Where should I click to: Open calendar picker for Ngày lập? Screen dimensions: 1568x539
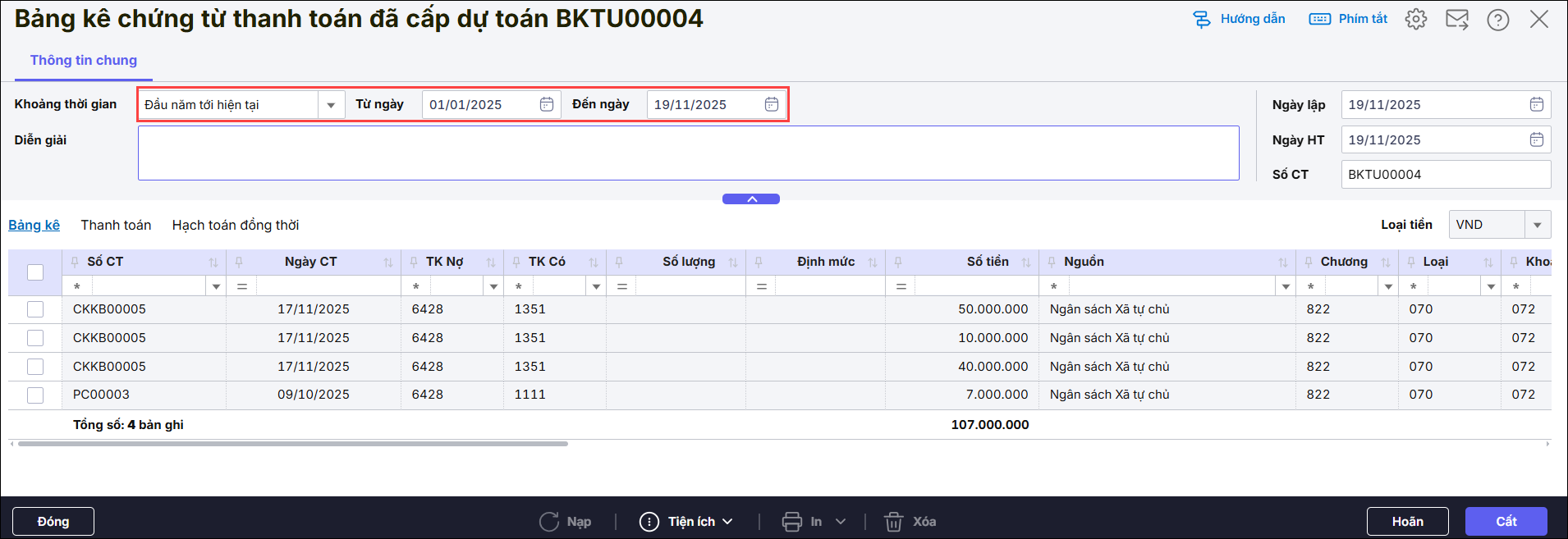1537,104
